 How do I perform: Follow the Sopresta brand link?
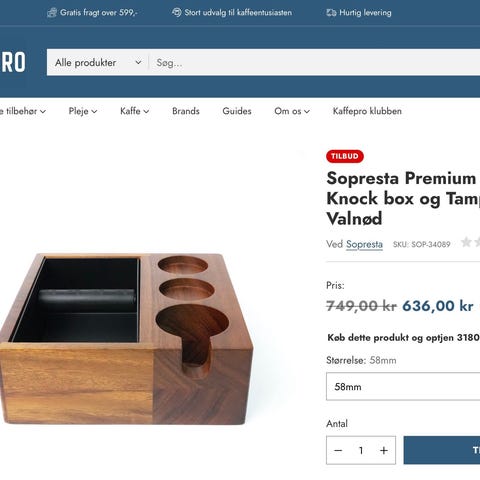[364, 244]
